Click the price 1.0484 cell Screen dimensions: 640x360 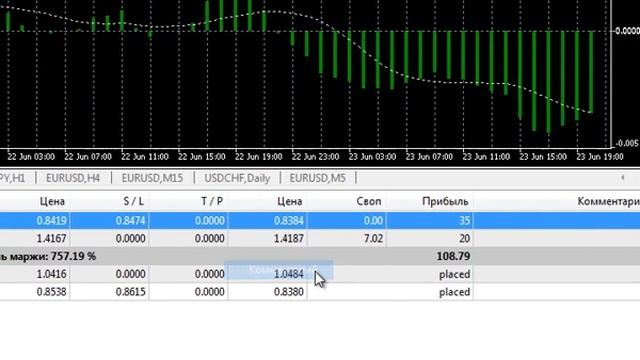289,274
